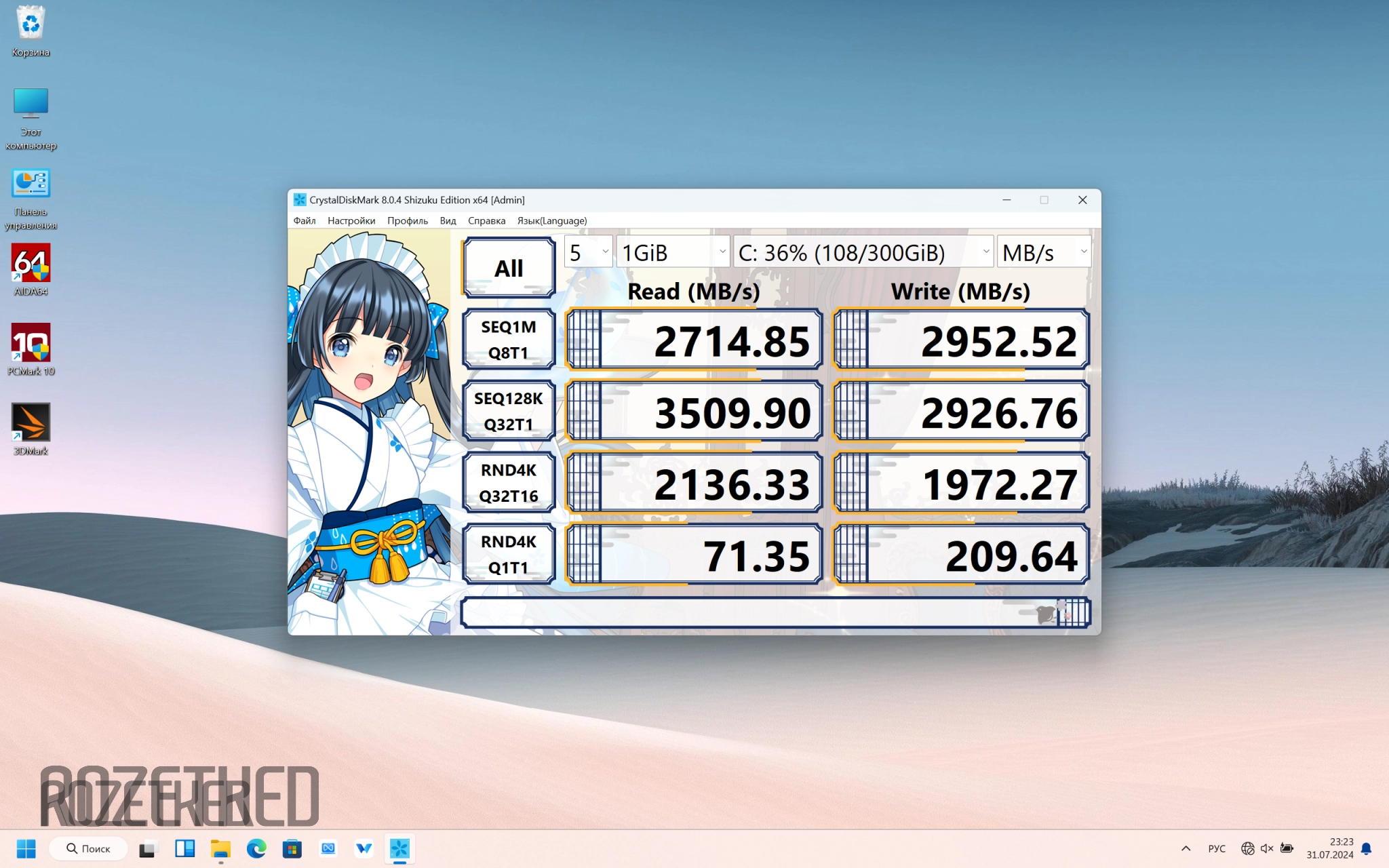1389x868 pixels.
Task: Click muted volume icon in tray
Action: click(x=1266, y=848)
